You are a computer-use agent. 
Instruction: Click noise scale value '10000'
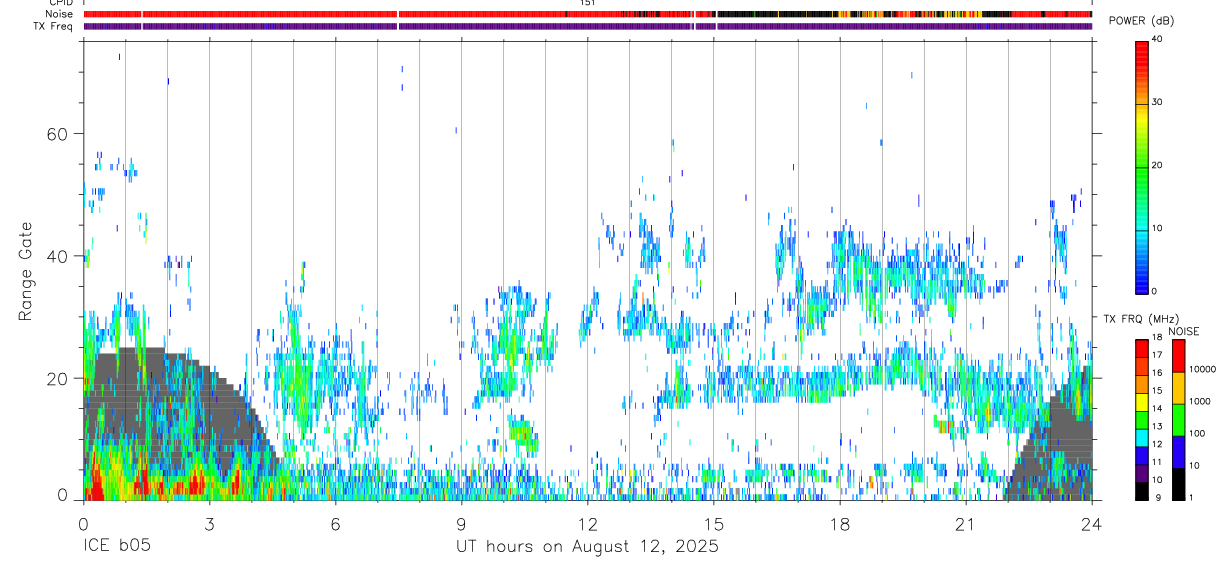(1202, 370)
